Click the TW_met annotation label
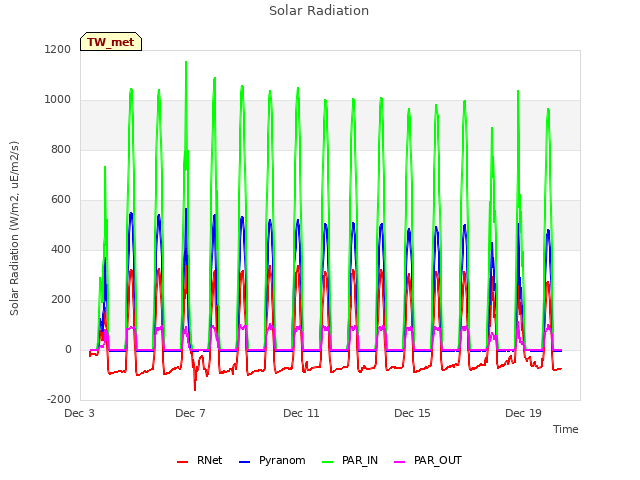The image size is (640, 480). 111,42
